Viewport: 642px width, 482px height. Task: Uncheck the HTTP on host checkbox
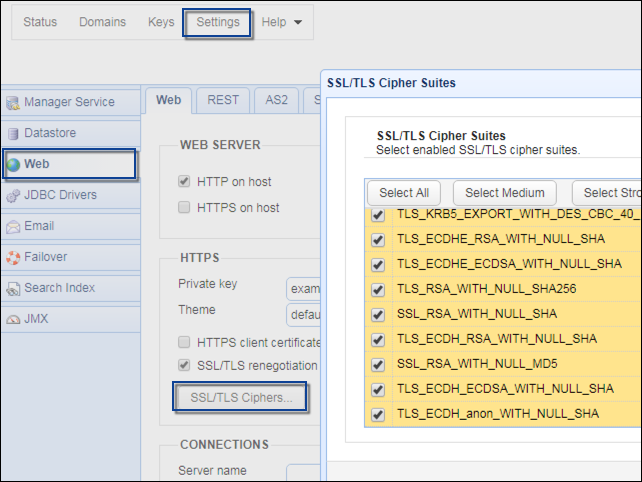184,182
